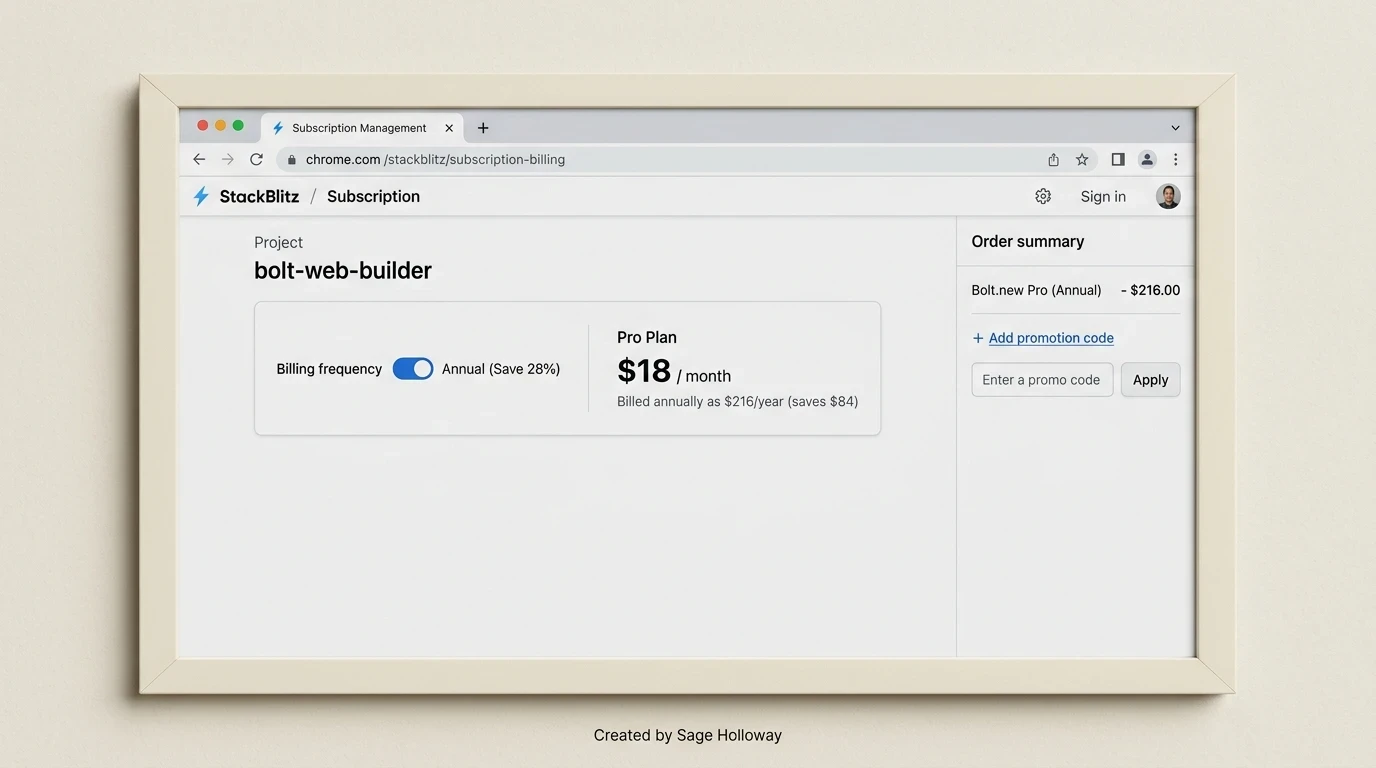Image resolution: width=1376 pixels, height=768 pixels.
Task: Open settings with the gear icon
Action: [x=1043, y=196]
